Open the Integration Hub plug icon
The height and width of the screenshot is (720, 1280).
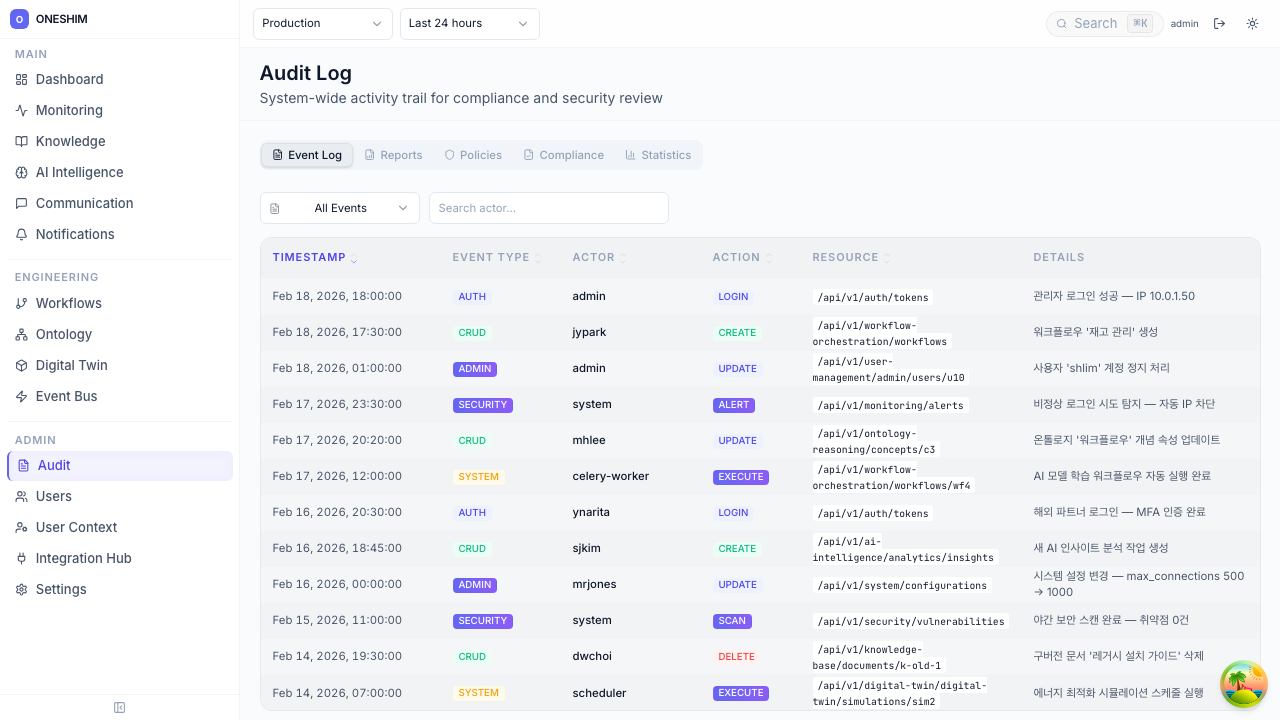click(x=21, y=558)
